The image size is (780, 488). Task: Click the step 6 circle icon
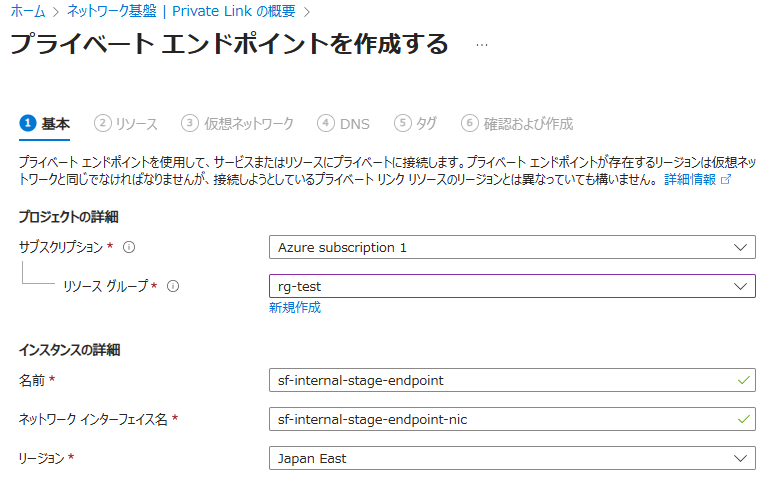(470, 123)
